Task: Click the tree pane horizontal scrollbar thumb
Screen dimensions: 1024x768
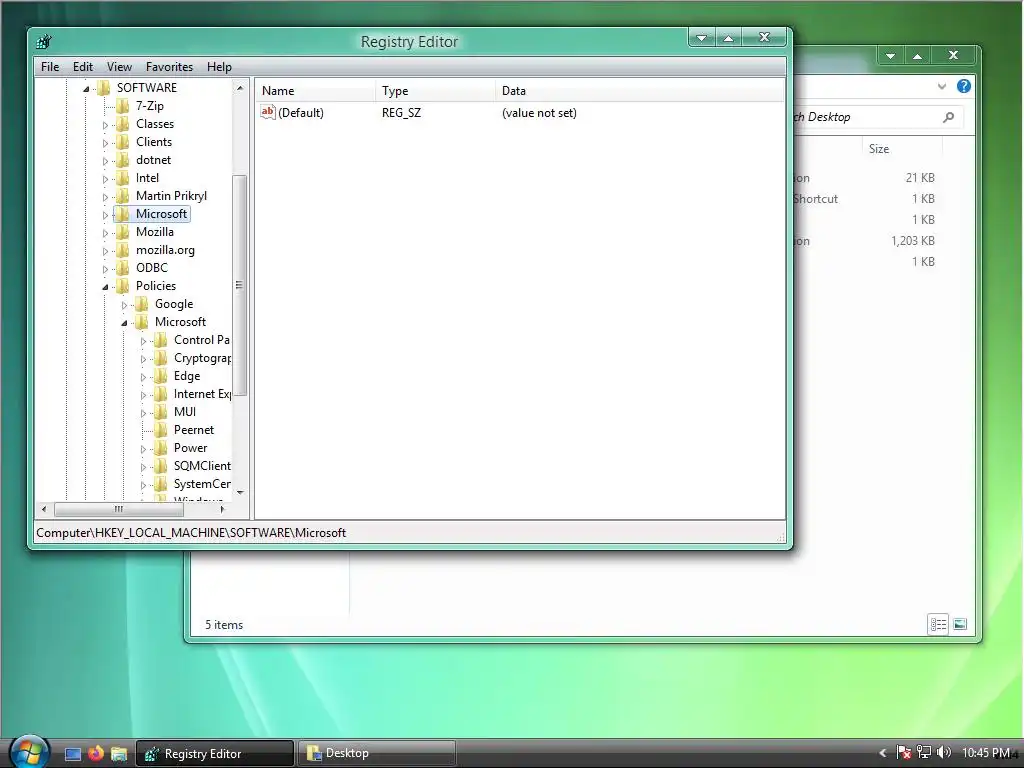Action: (118, 509)
